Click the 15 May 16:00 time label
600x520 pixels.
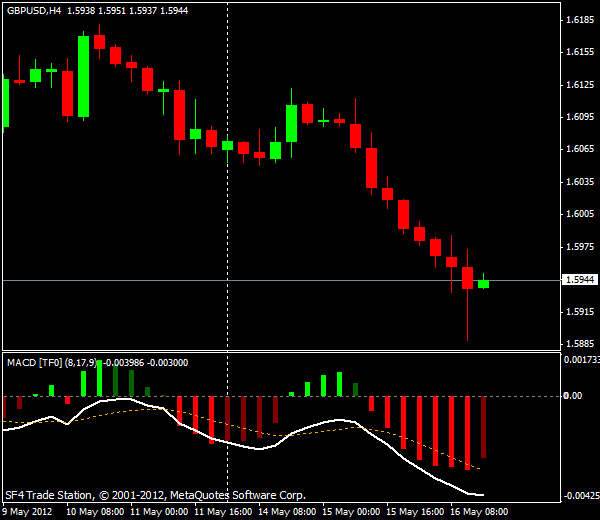click(415, 512)
